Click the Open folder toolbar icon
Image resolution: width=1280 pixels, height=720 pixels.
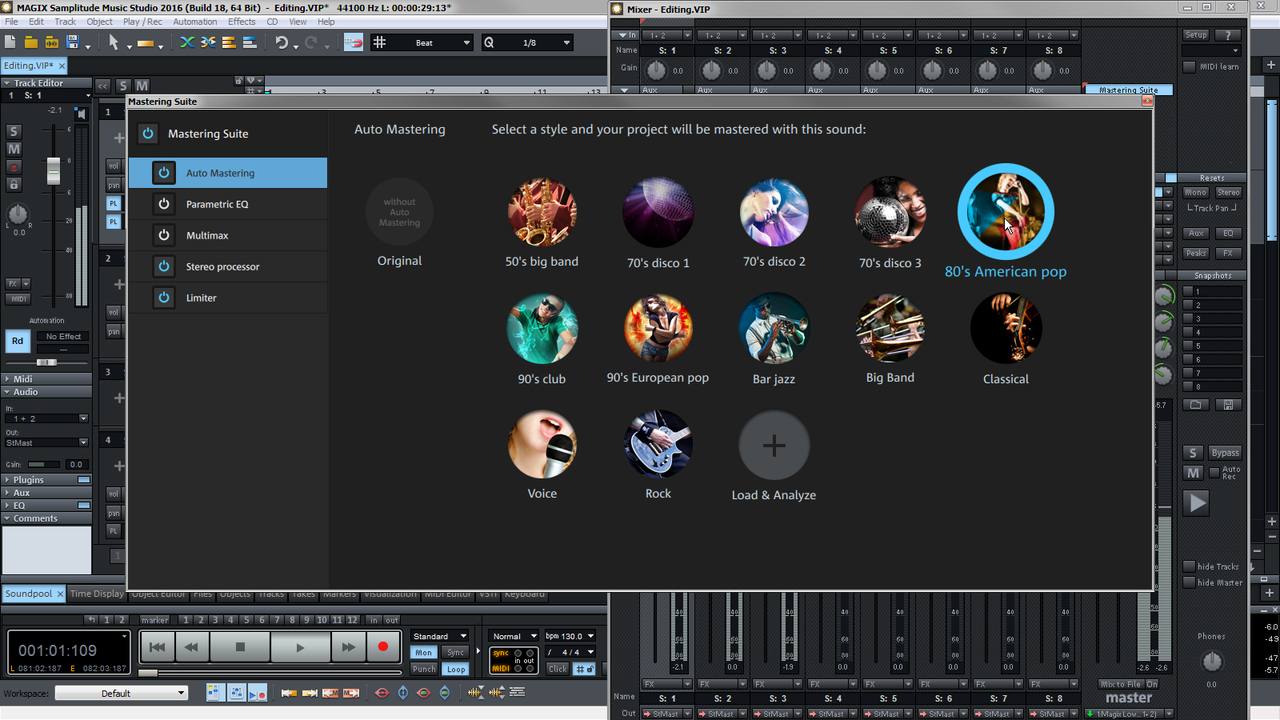pyautogui.click(x=31, y=42)
